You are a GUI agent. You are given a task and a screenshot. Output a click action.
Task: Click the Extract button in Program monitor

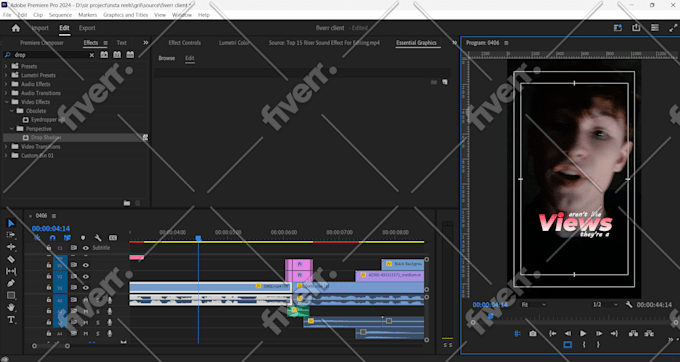coord(649,333)
